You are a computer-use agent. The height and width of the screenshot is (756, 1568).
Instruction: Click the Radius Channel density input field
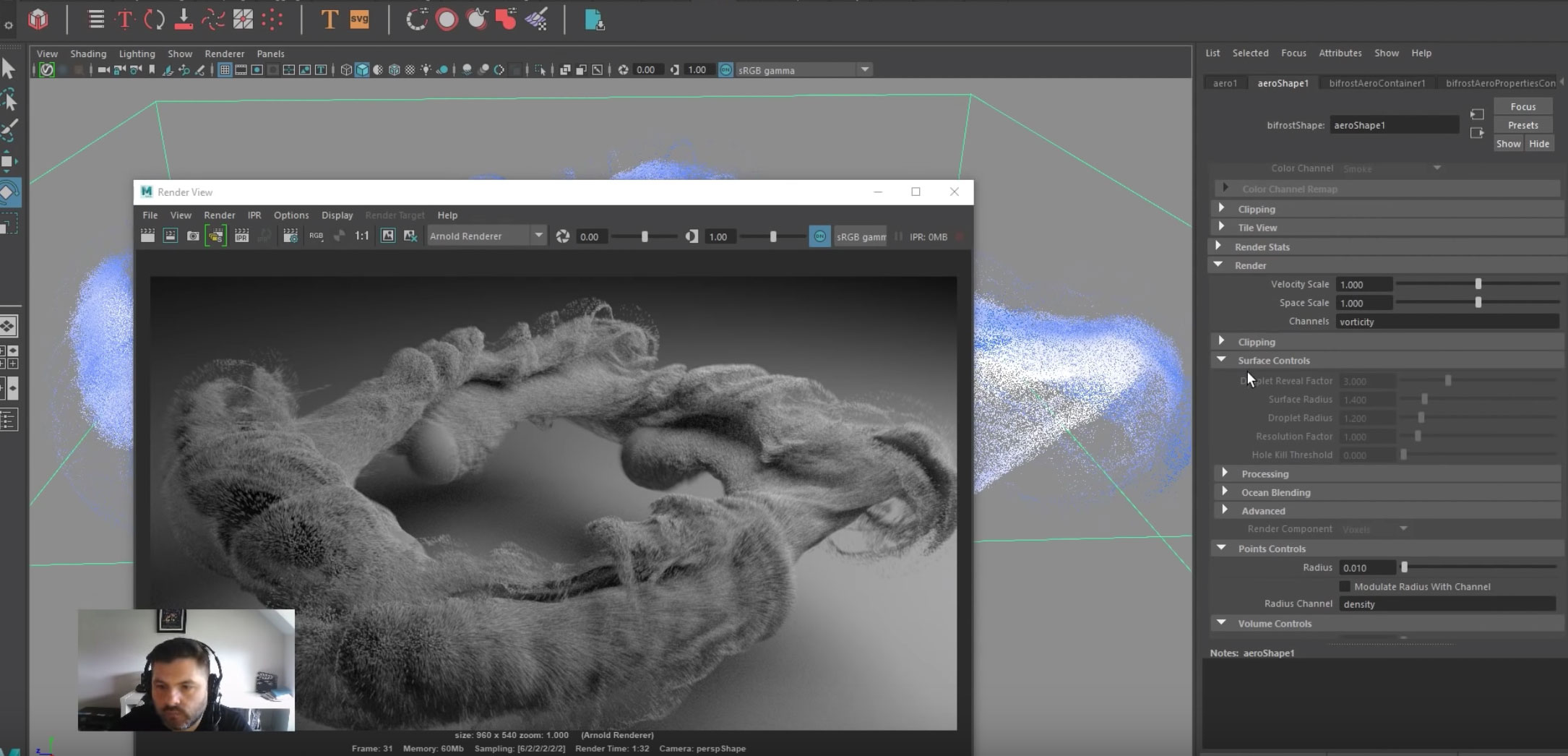click(x=1445, y=604)
